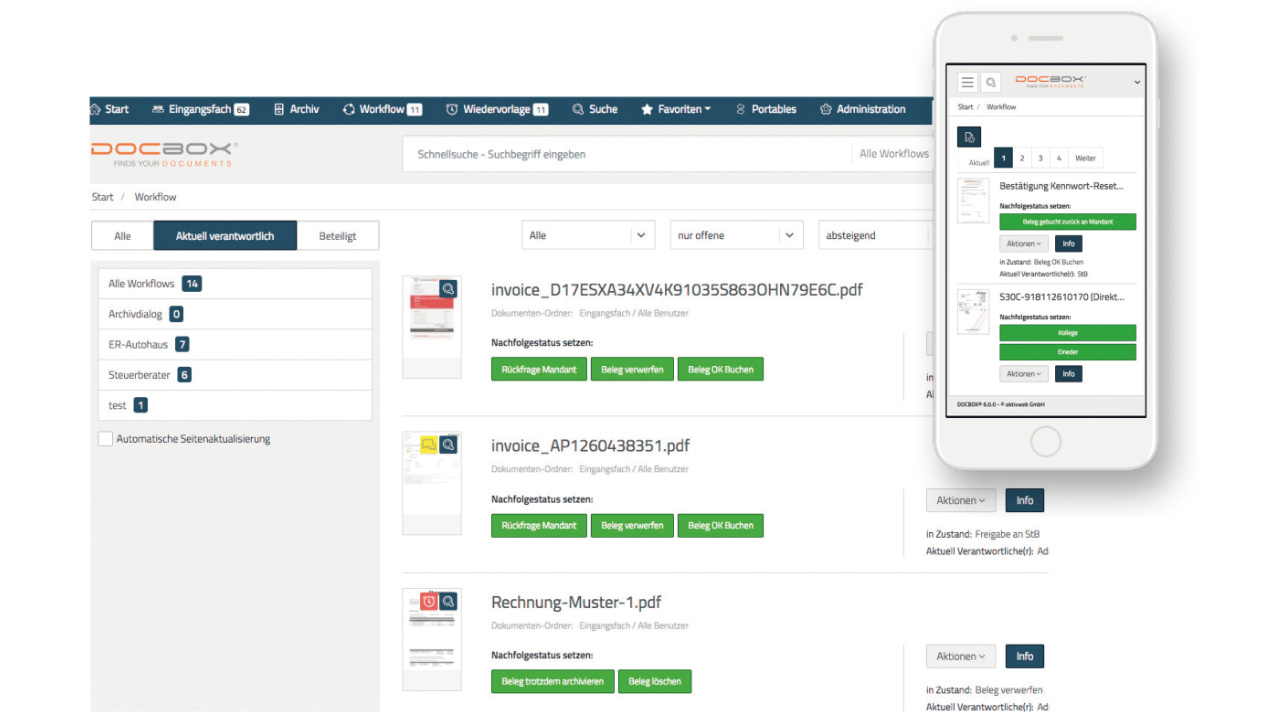The image size is (1280, 720).
Task: Tap Info for S30C-918112610170 on phone
Action: pyautogui.click(x=1068, y=373)
